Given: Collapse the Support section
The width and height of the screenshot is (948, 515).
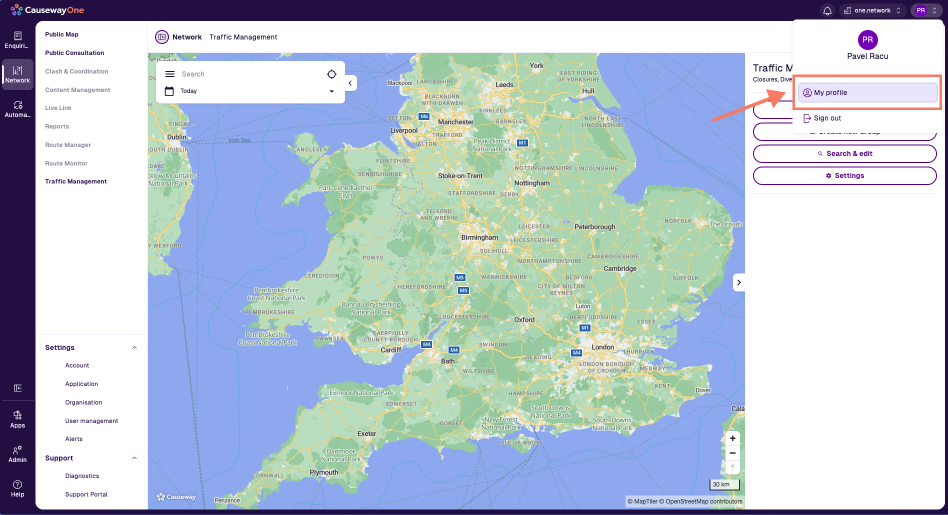Looking at the screenshot, I should coord(135,458).
